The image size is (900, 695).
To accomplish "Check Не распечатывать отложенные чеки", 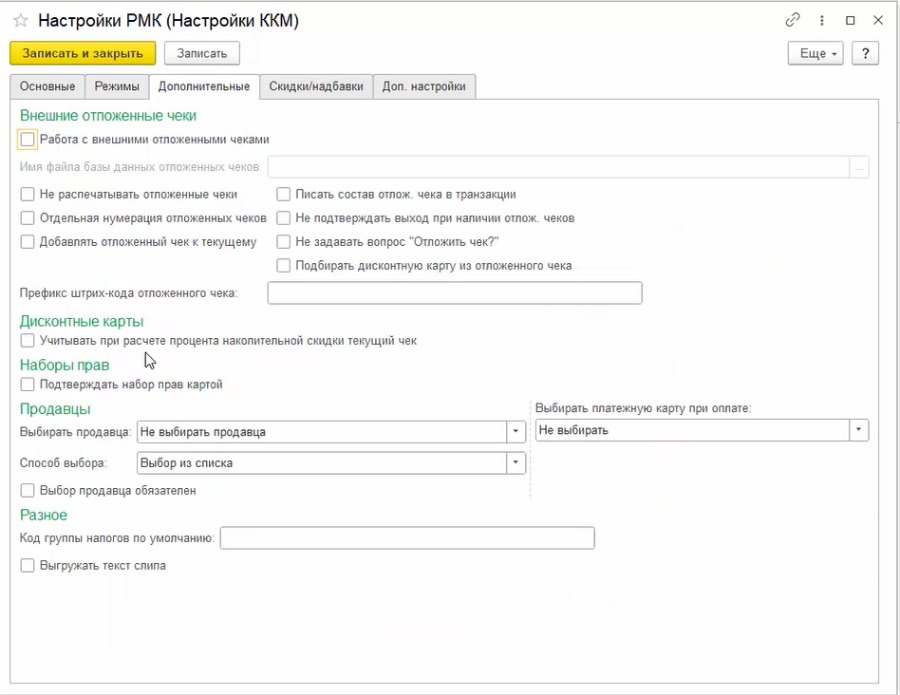I will click(28, 194).
